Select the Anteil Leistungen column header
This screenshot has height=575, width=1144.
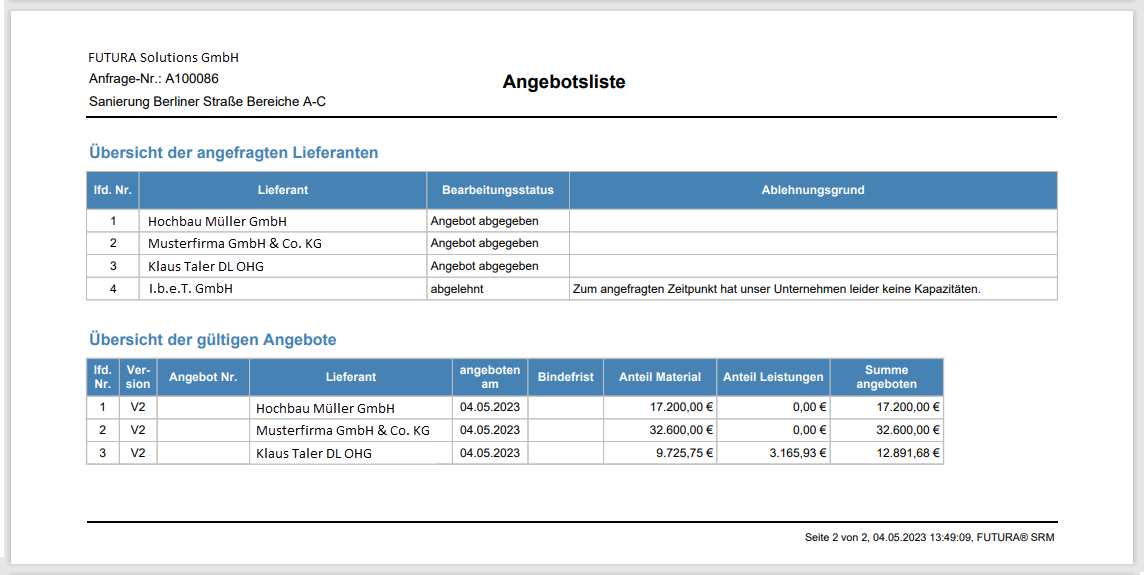[773, 377]
